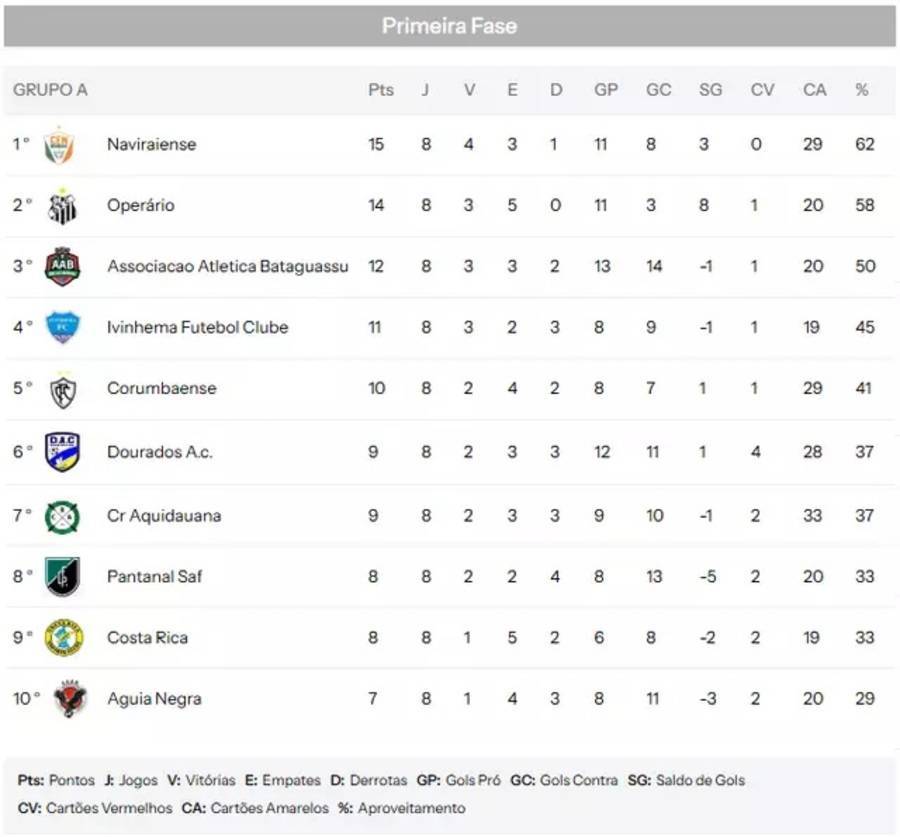This screenshot has height=837, width=900.
Task: Click the Cr Aquidauana round green crest
Action: point(62,516)
